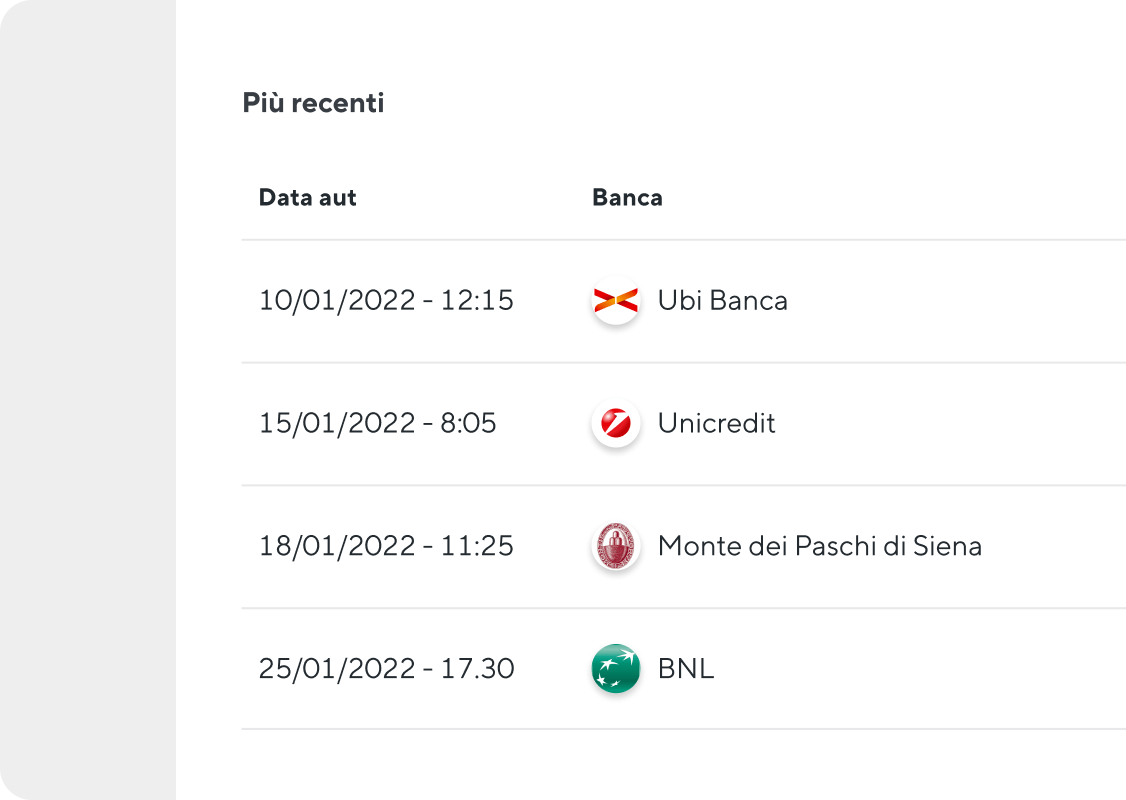The width and height of the screenshot is (1126, 800).
Task: Click the gray sidebar panel
Action: click(x=88, y=400)
